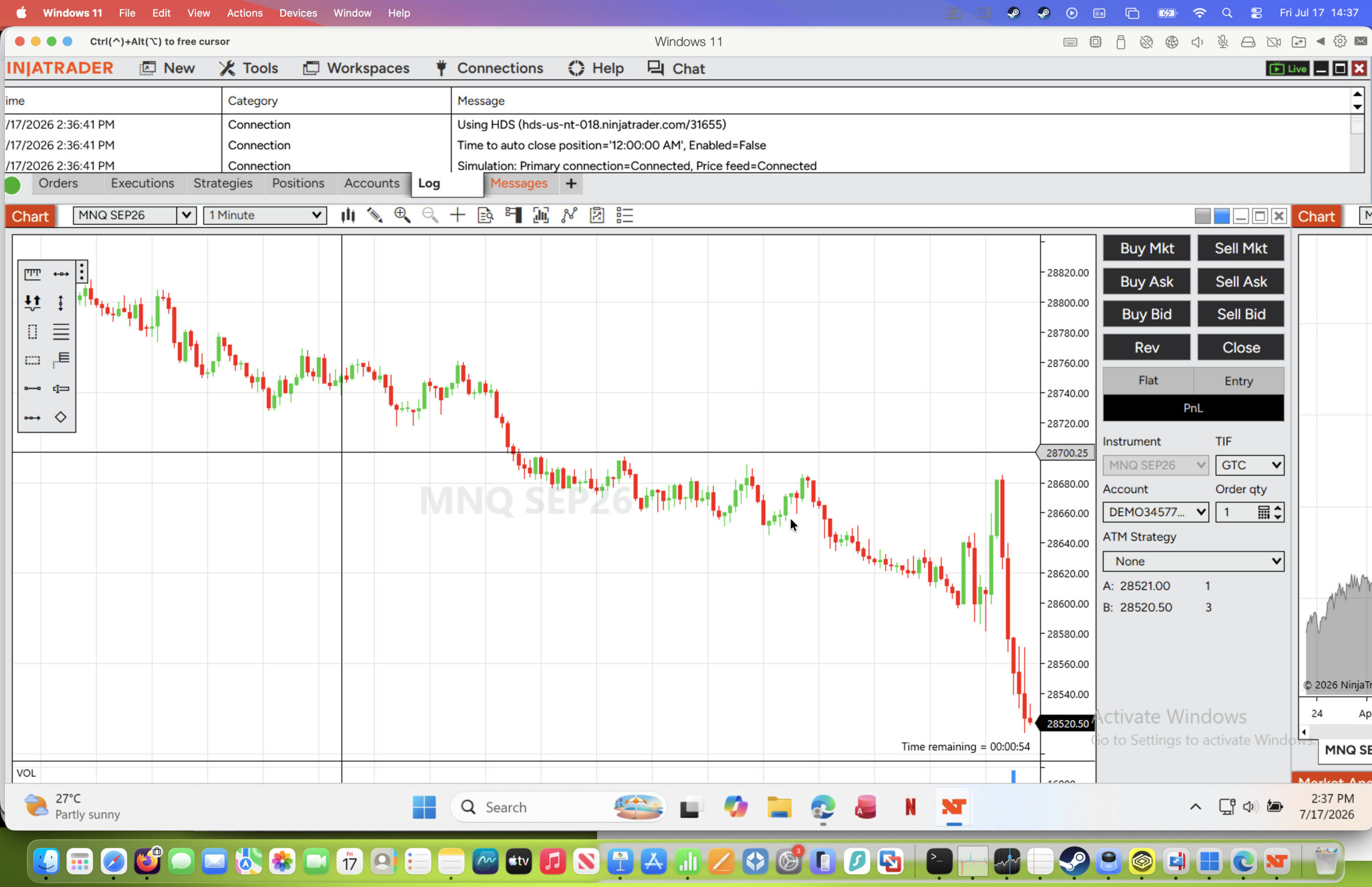The height and width of the screenshot is (887, 1372).
Task: Click the green connection status circle
Action: tap(12, 185)
